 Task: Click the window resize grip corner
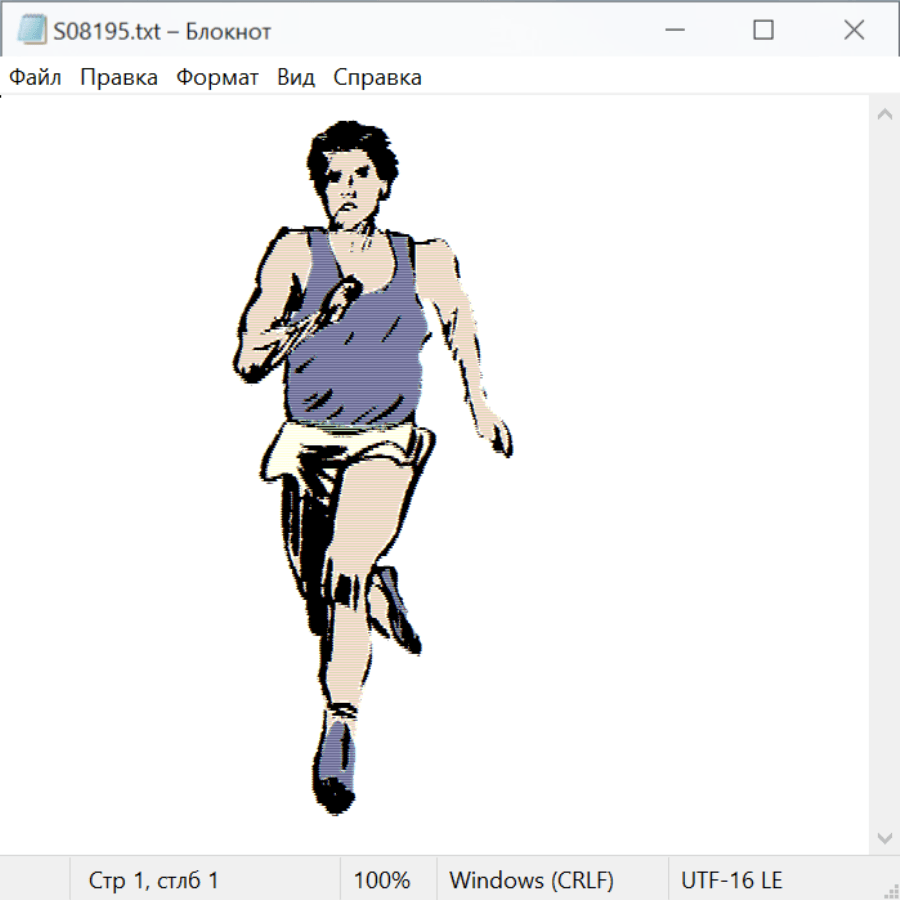click(891, 891)
